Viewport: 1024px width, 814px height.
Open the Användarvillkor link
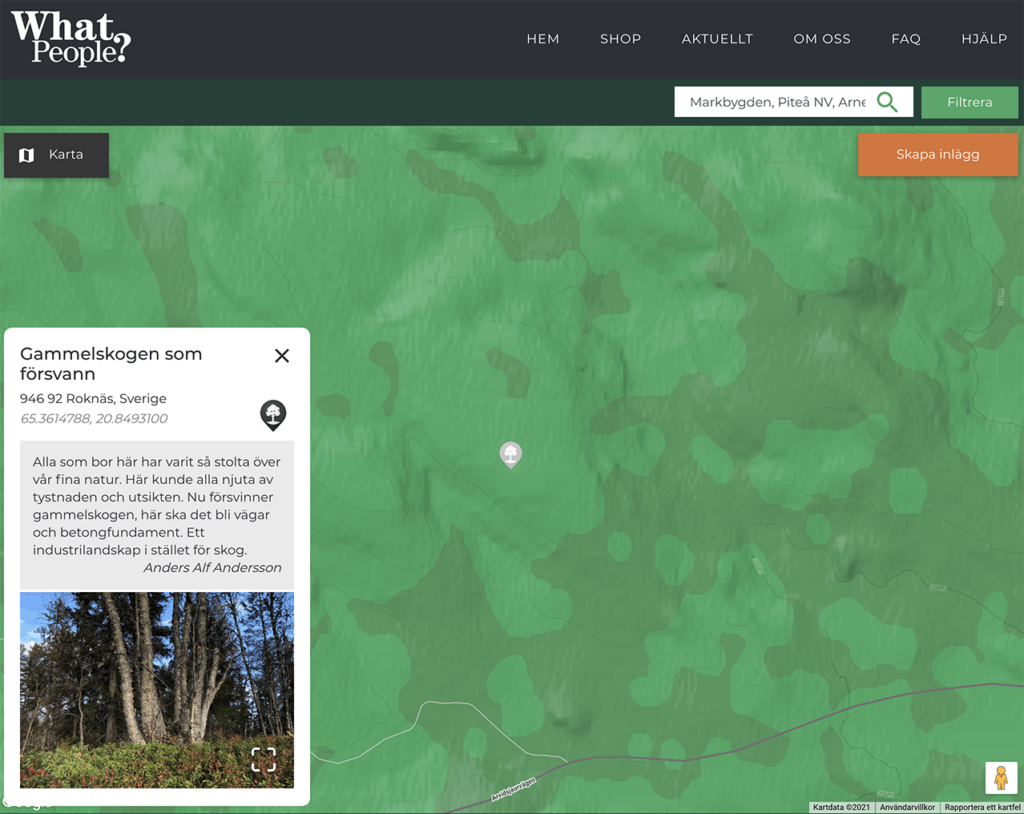[906, 807]
